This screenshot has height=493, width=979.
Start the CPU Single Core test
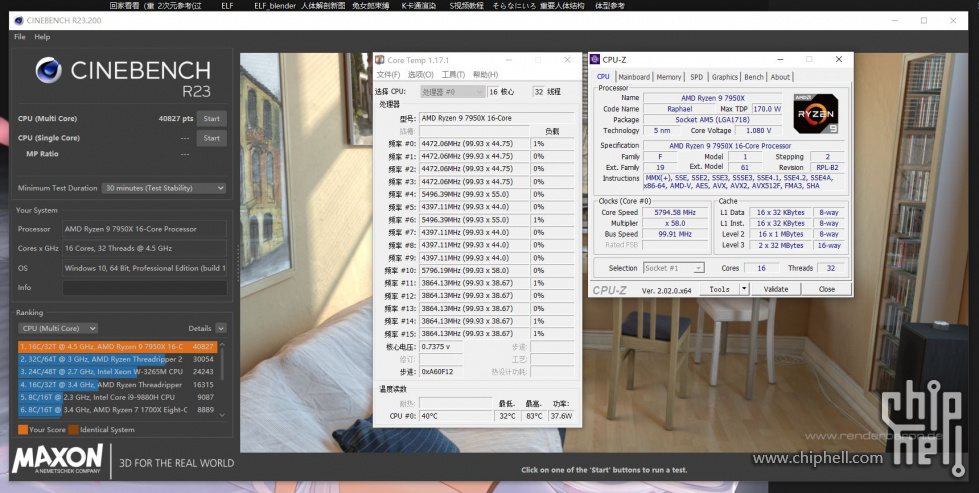point(212,138)
